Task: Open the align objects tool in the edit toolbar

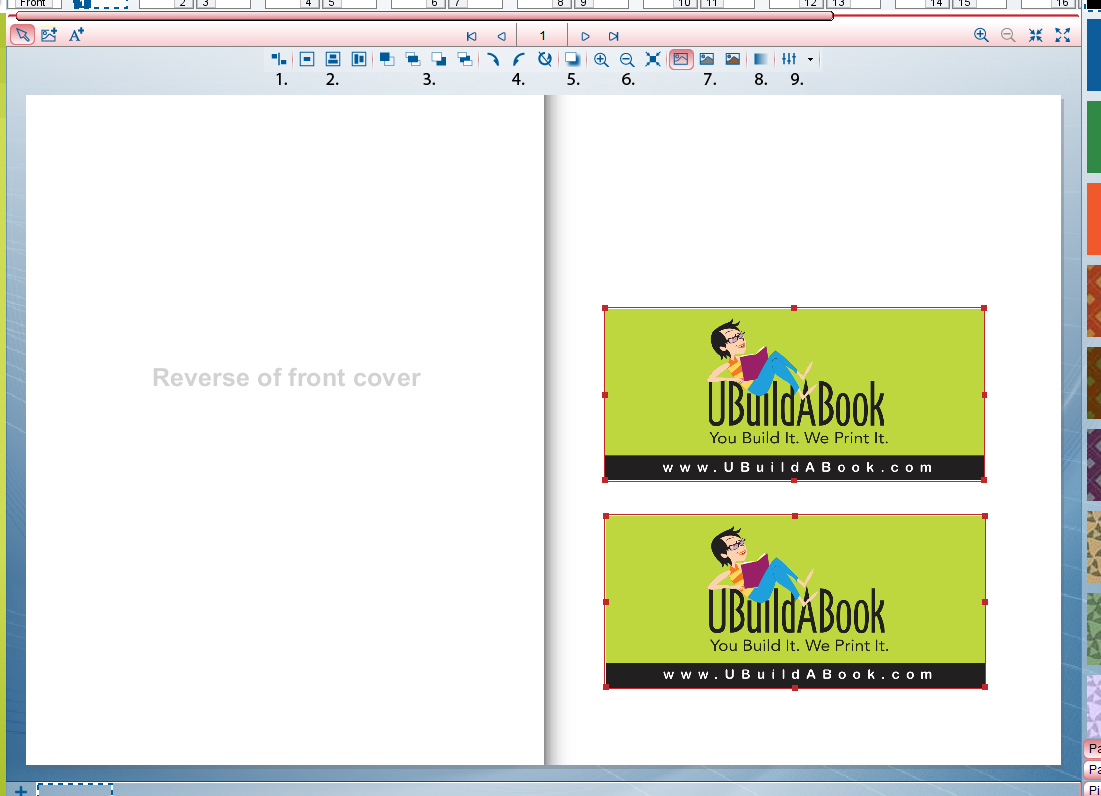Action: click(x=279, y=60)
